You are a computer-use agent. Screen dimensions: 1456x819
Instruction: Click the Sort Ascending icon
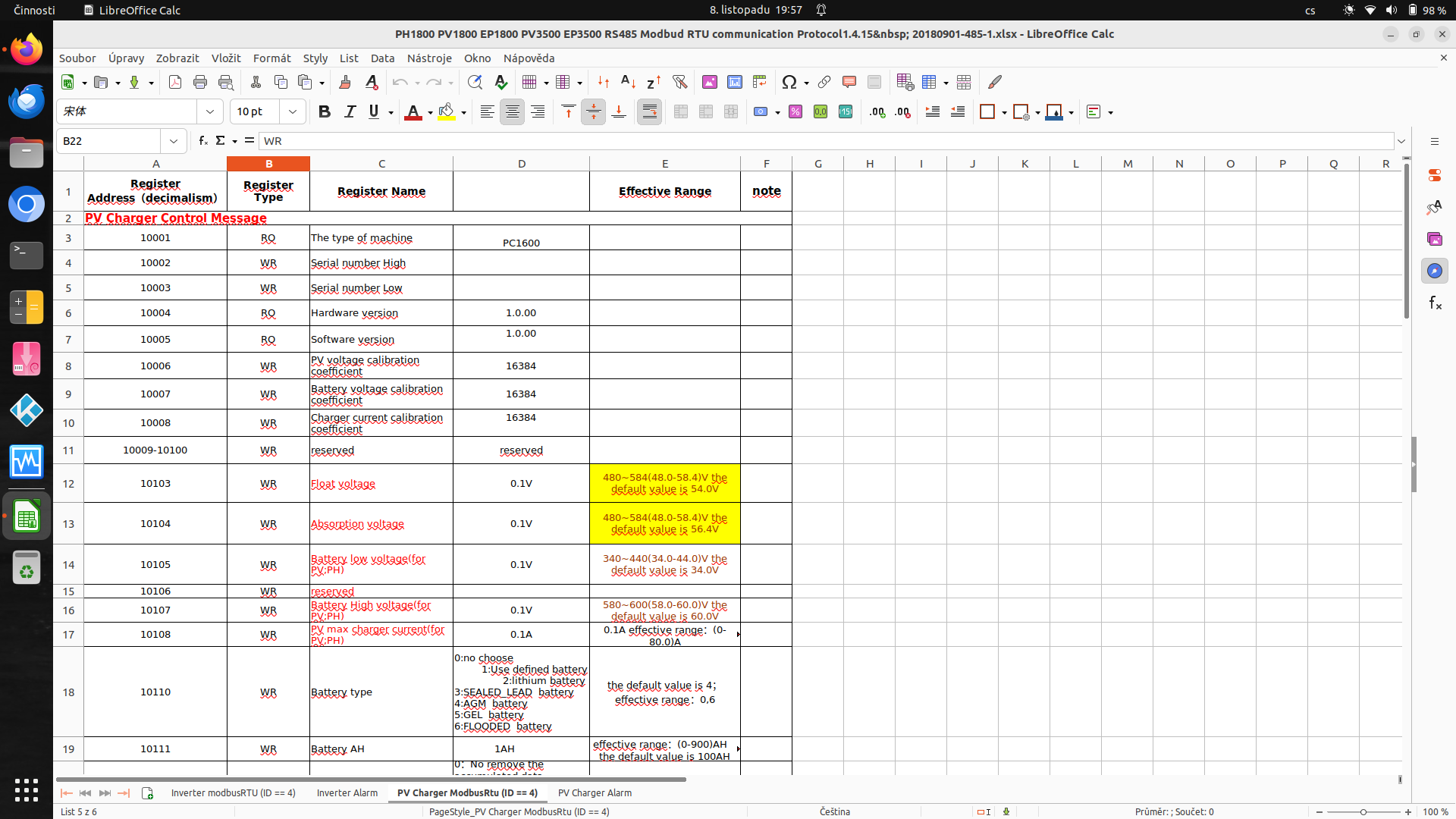(x=628, y=82)
